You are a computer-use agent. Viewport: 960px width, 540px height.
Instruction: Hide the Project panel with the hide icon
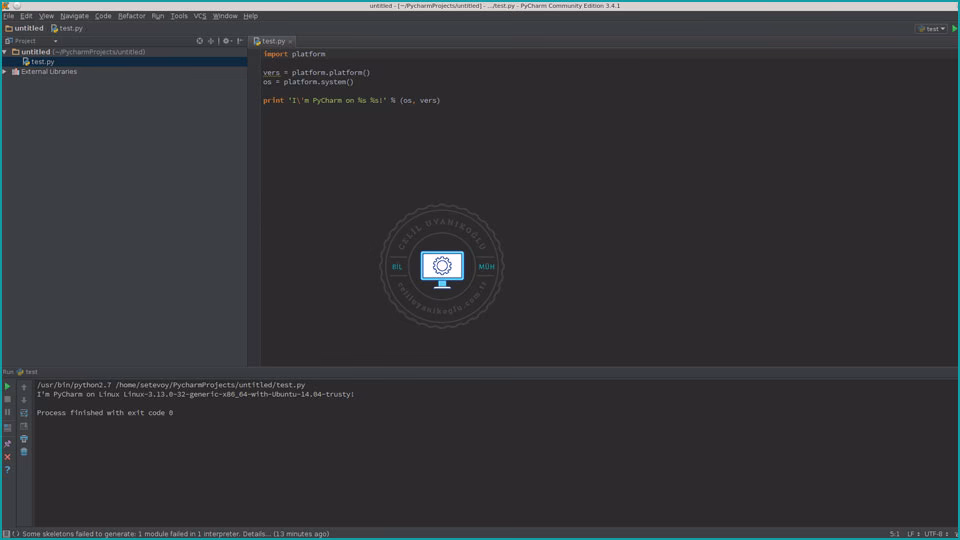pos(240,41)
